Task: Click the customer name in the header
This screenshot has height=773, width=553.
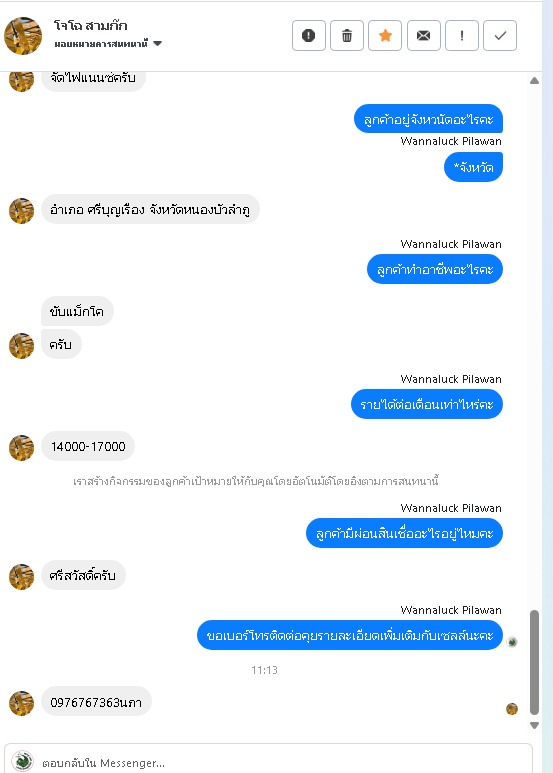Action: (x=91, y=25)
